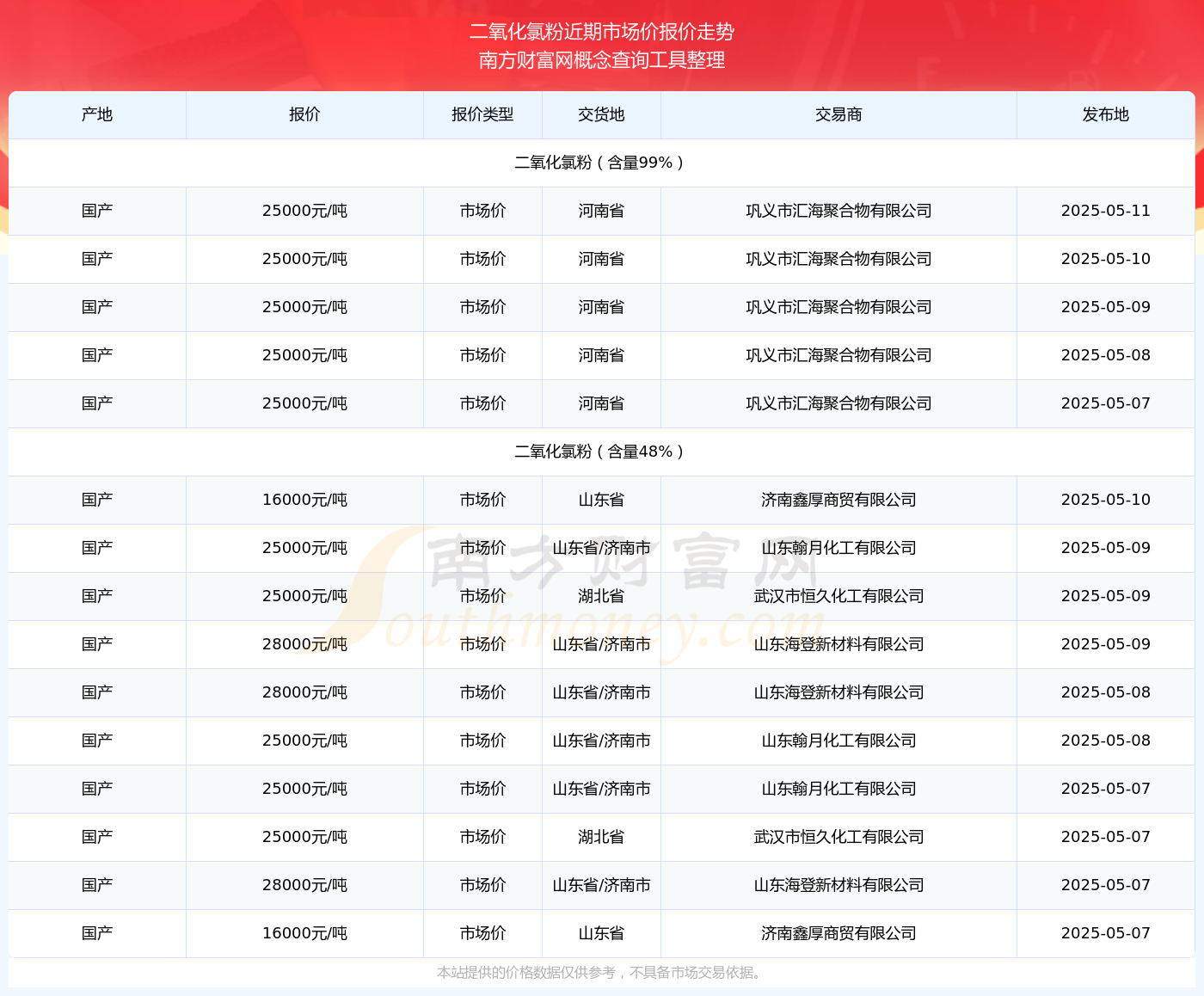Click the 发布地 column header
The width and height of the screenshot is (1204, 996).
click(1105, 114)
